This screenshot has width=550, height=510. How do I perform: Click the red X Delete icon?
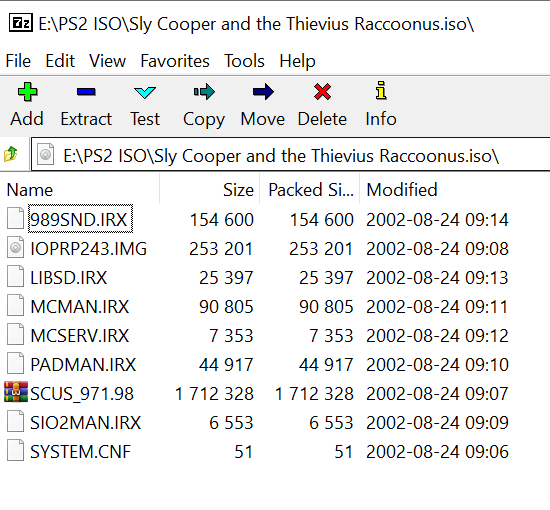[322, 92]
